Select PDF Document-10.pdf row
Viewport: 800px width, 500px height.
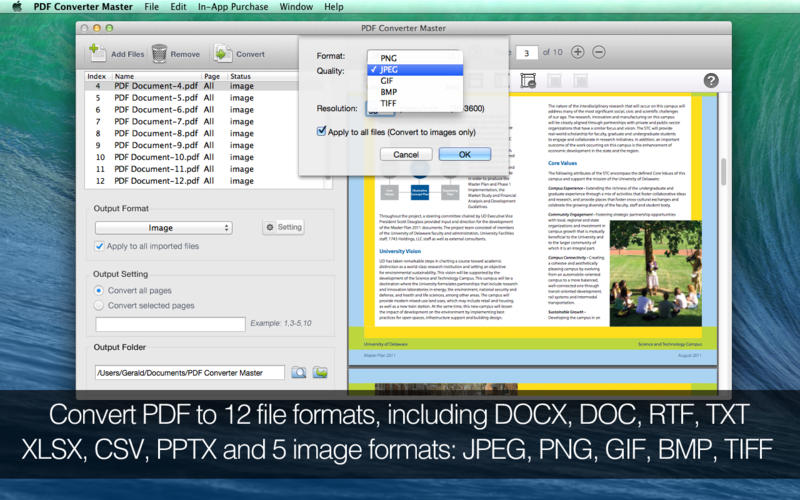(191, 157)
